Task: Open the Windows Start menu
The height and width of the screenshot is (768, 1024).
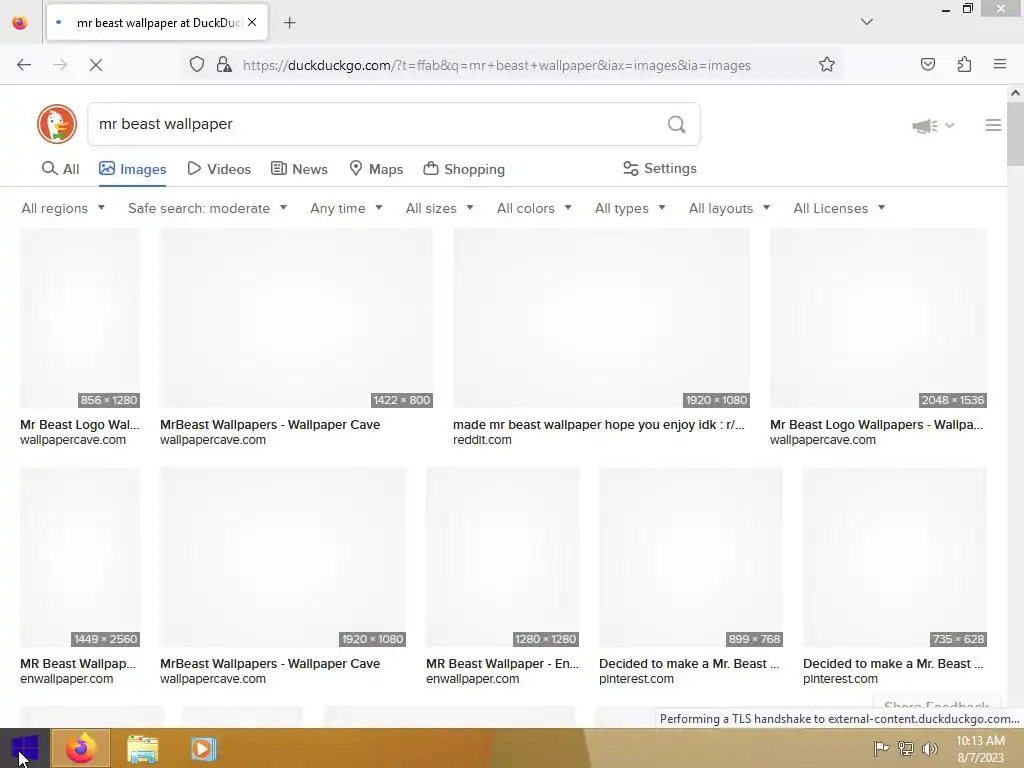Action: [x=25, y=748]
